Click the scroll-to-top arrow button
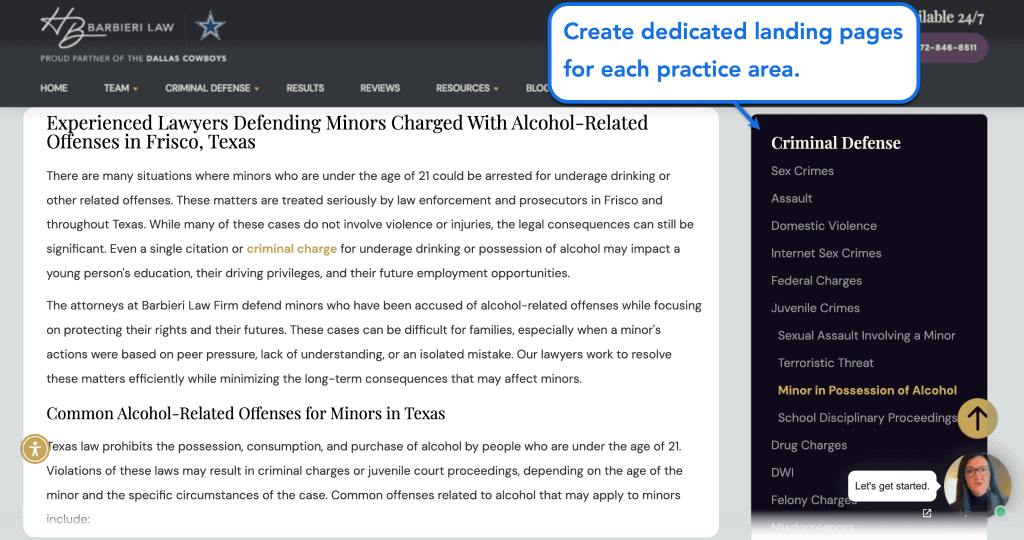 977,418
